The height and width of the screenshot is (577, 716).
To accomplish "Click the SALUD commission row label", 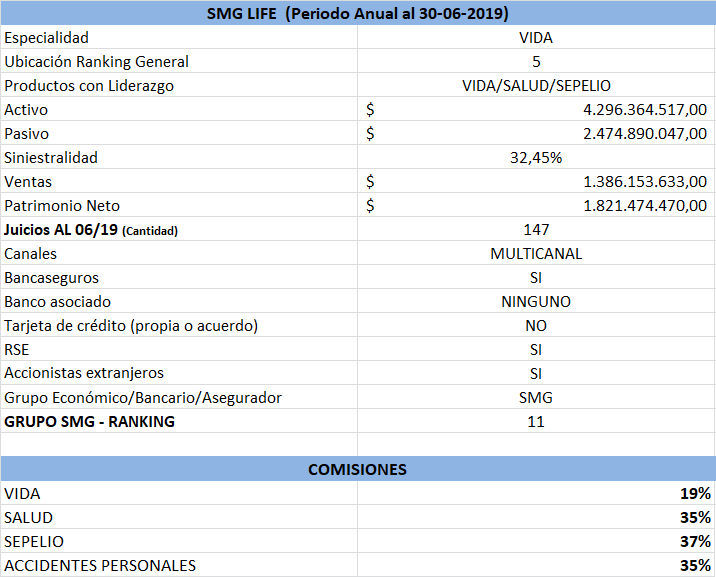I will point(179,517).
